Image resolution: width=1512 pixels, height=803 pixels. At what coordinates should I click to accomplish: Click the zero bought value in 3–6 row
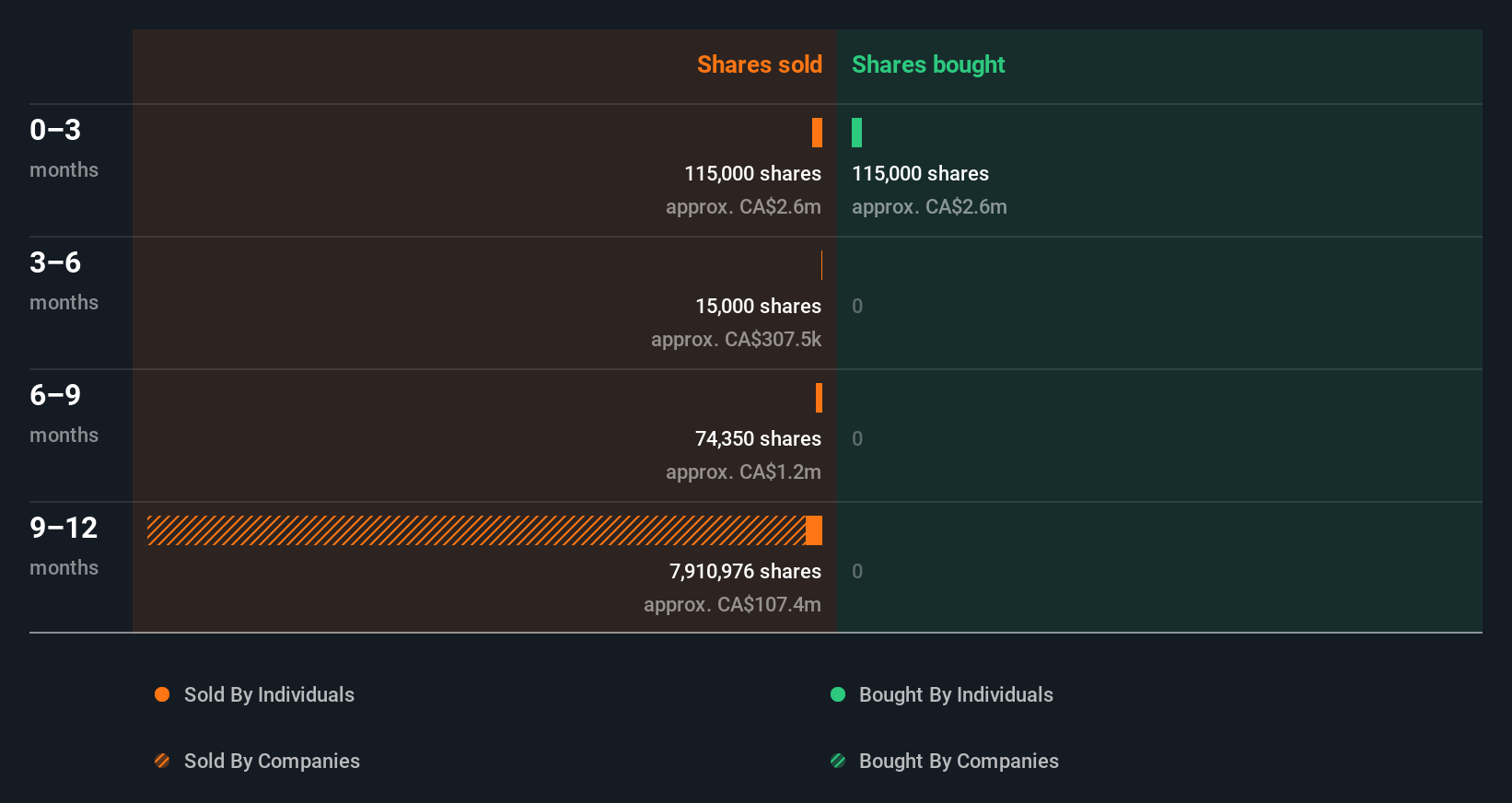point(857,306)
